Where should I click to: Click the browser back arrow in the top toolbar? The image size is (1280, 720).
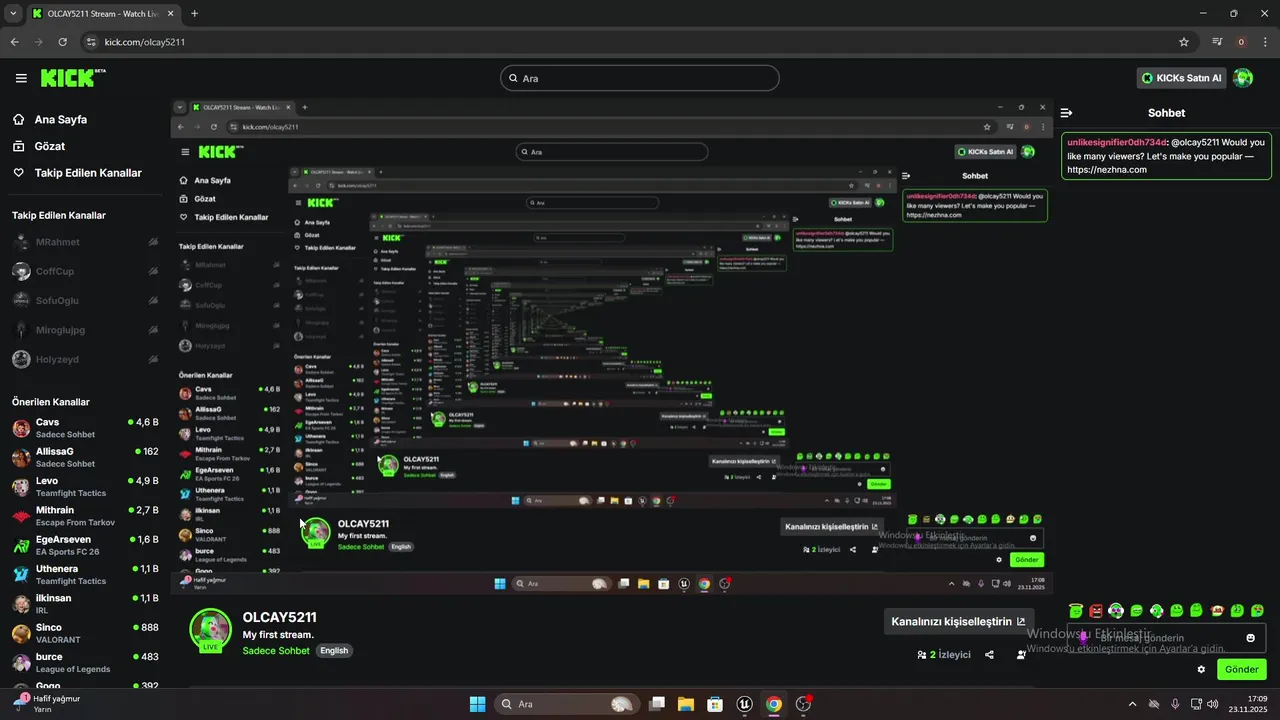point(14,42)
